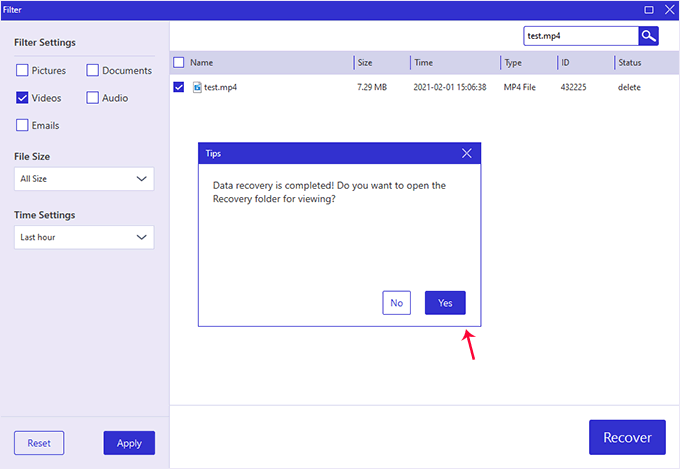
Task: Click the search field containing test.mp4
Action: [x=581, y=36]
